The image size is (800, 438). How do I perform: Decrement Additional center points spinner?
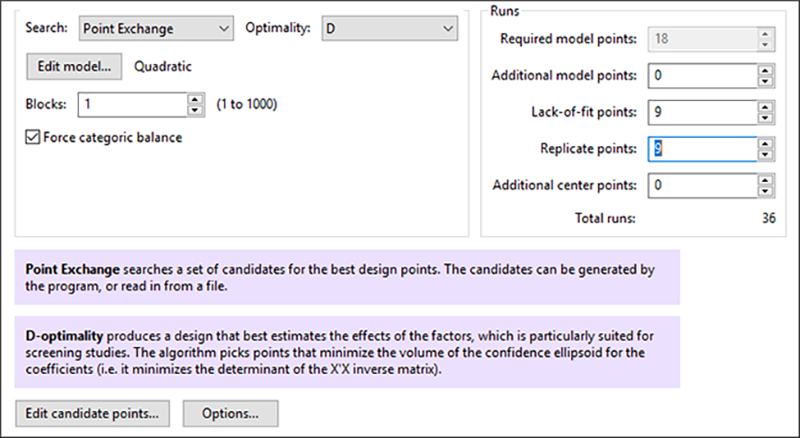point(765,190)
